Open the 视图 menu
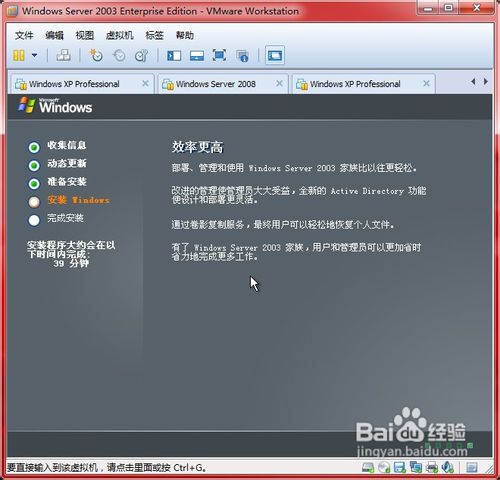The width and height of the screenshot is (500, 480). click(x=85, y=35)
